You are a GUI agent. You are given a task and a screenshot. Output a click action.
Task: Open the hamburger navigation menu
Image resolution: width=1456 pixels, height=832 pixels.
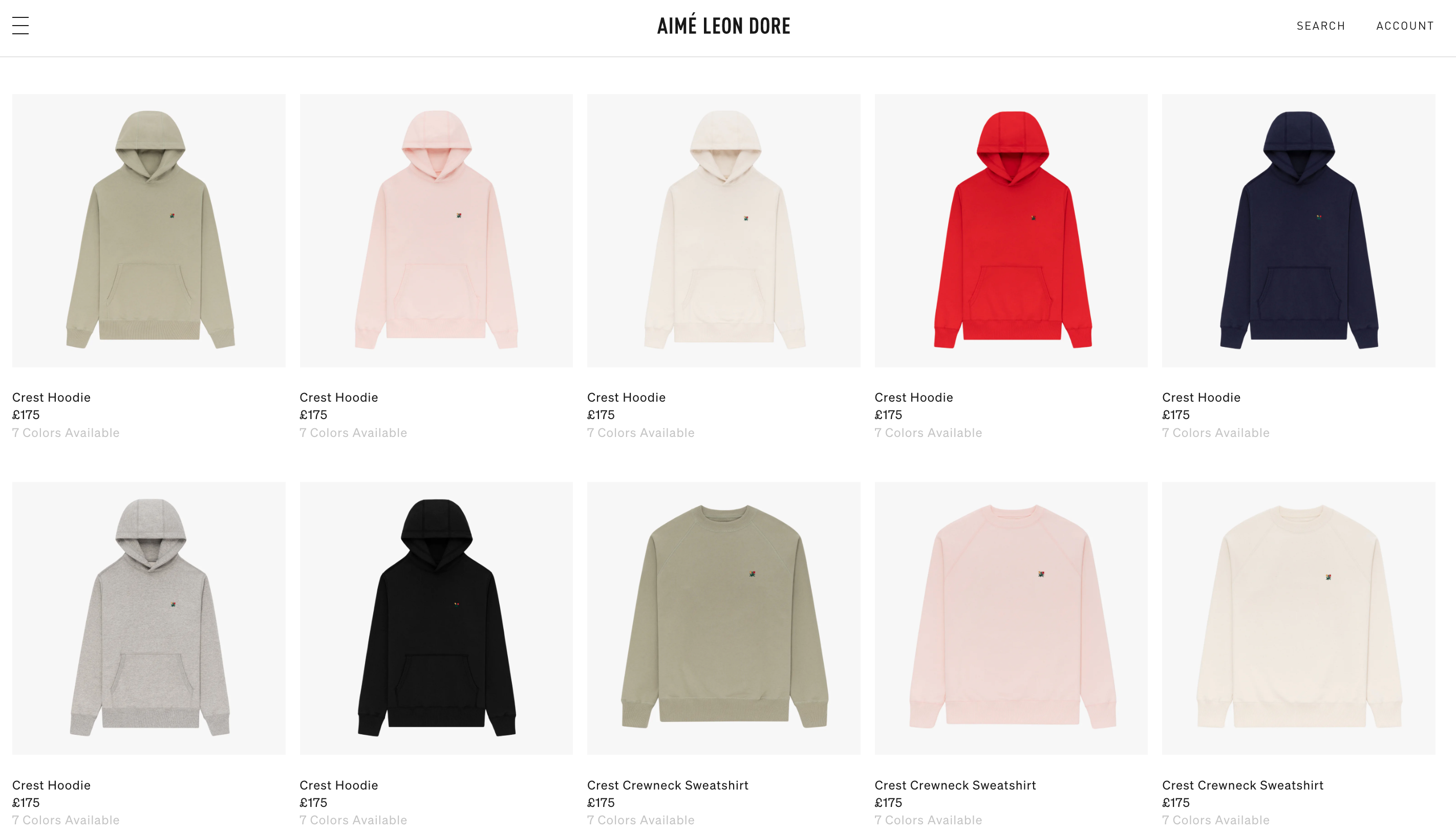[x=20, y=26]
